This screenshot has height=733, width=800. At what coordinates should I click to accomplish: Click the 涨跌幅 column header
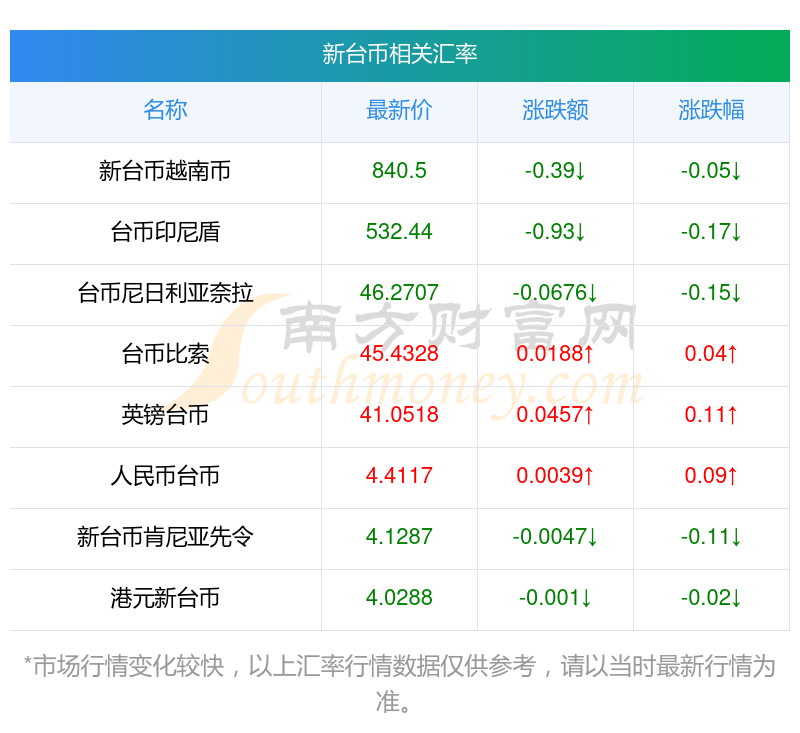[x=711, y=110]
